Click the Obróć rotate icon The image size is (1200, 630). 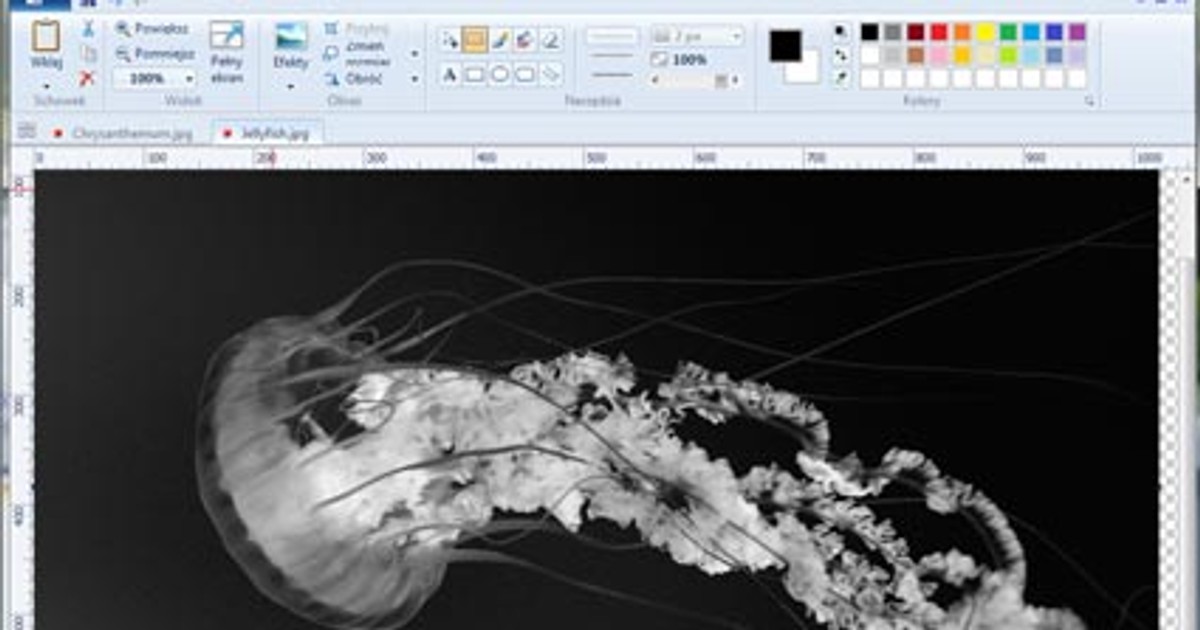pyautogui.click(x=331, y=78)
